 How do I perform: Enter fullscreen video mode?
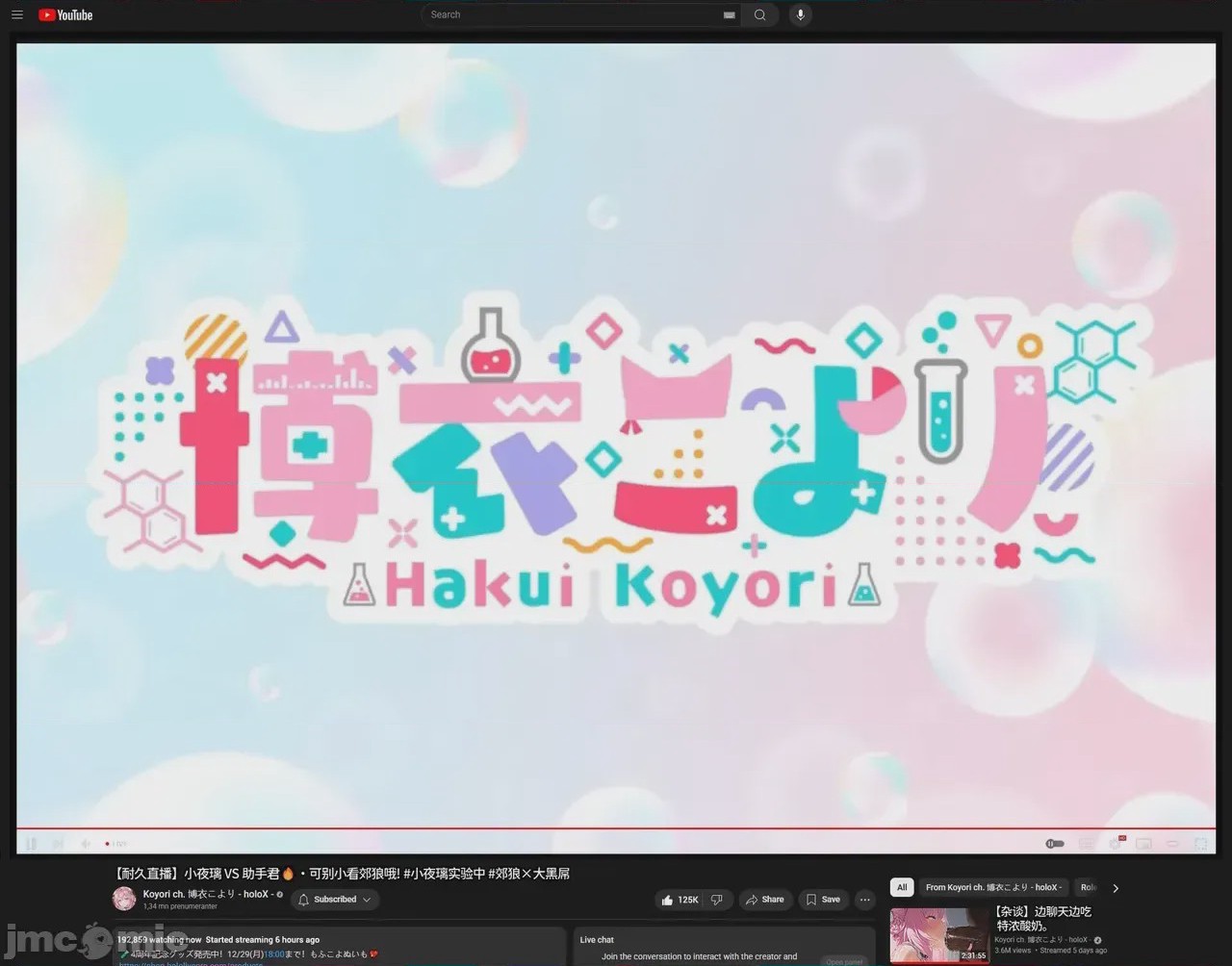(1201, 844)
